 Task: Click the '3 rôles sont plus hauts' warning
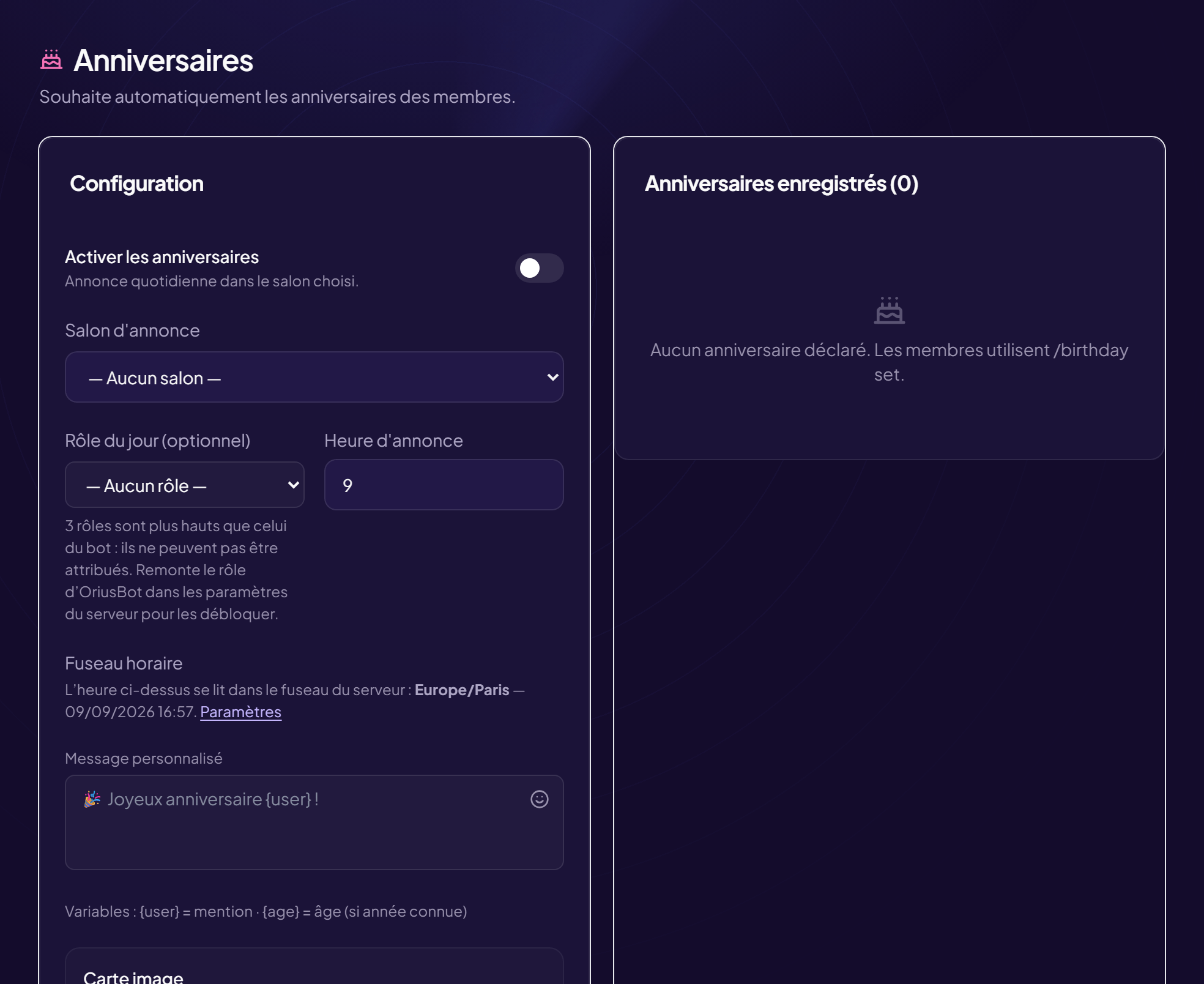pos(176,570)
